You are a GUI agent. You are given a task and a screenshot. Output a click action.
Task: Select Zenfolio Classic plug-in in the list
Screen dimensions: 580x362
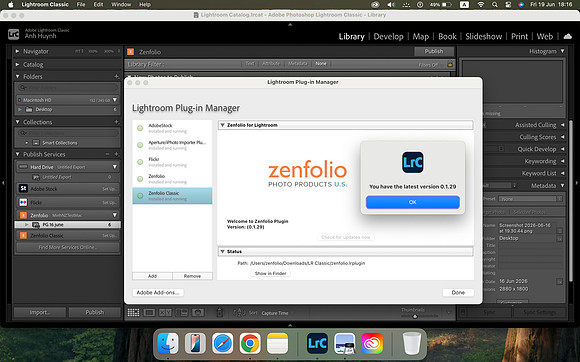click(x=172, y=196)
